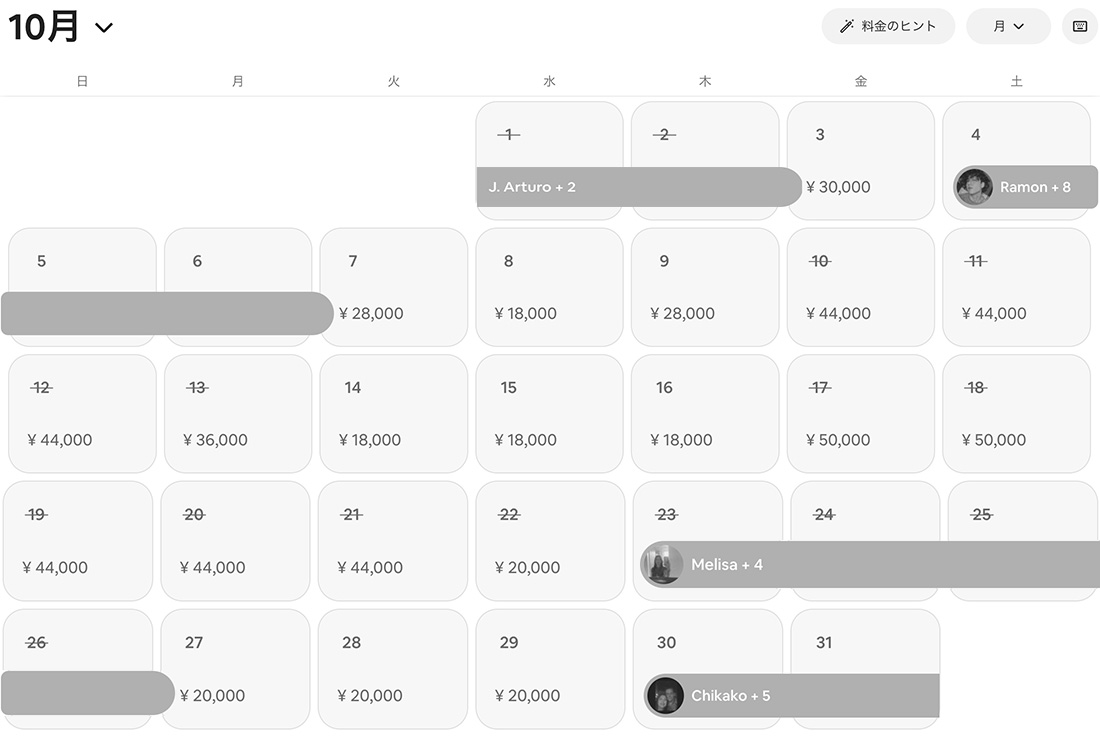This screenshot has height=736, width=1100.
Task: Click October 17 priced ¥50,000
Action: click(860, 413)
